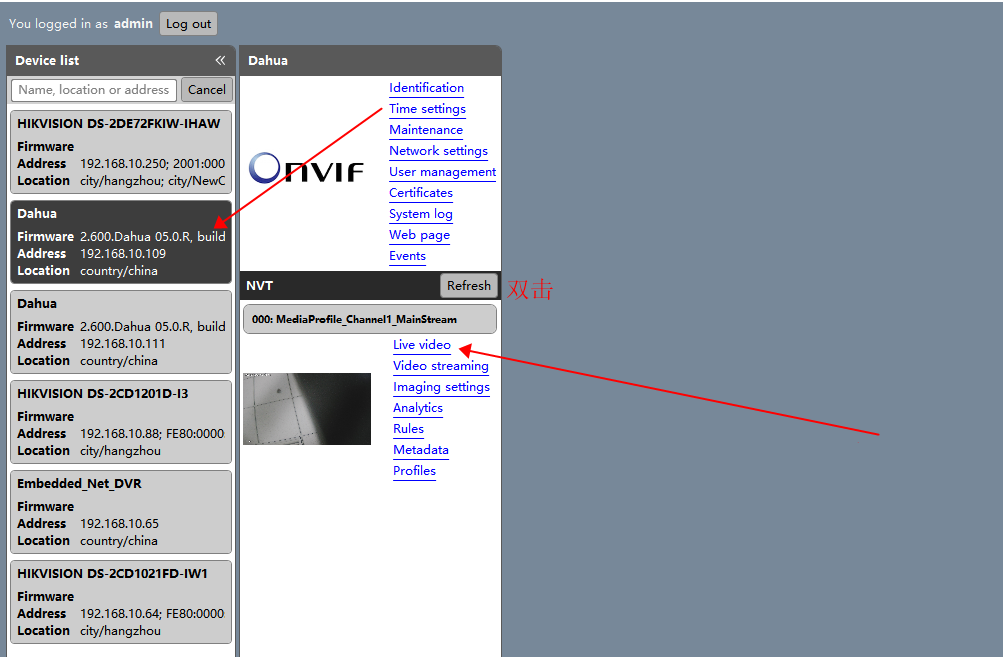Viewport: 1003px width, 657px height.
Task: Open the Profiles link
Action: tap(414, 471)
